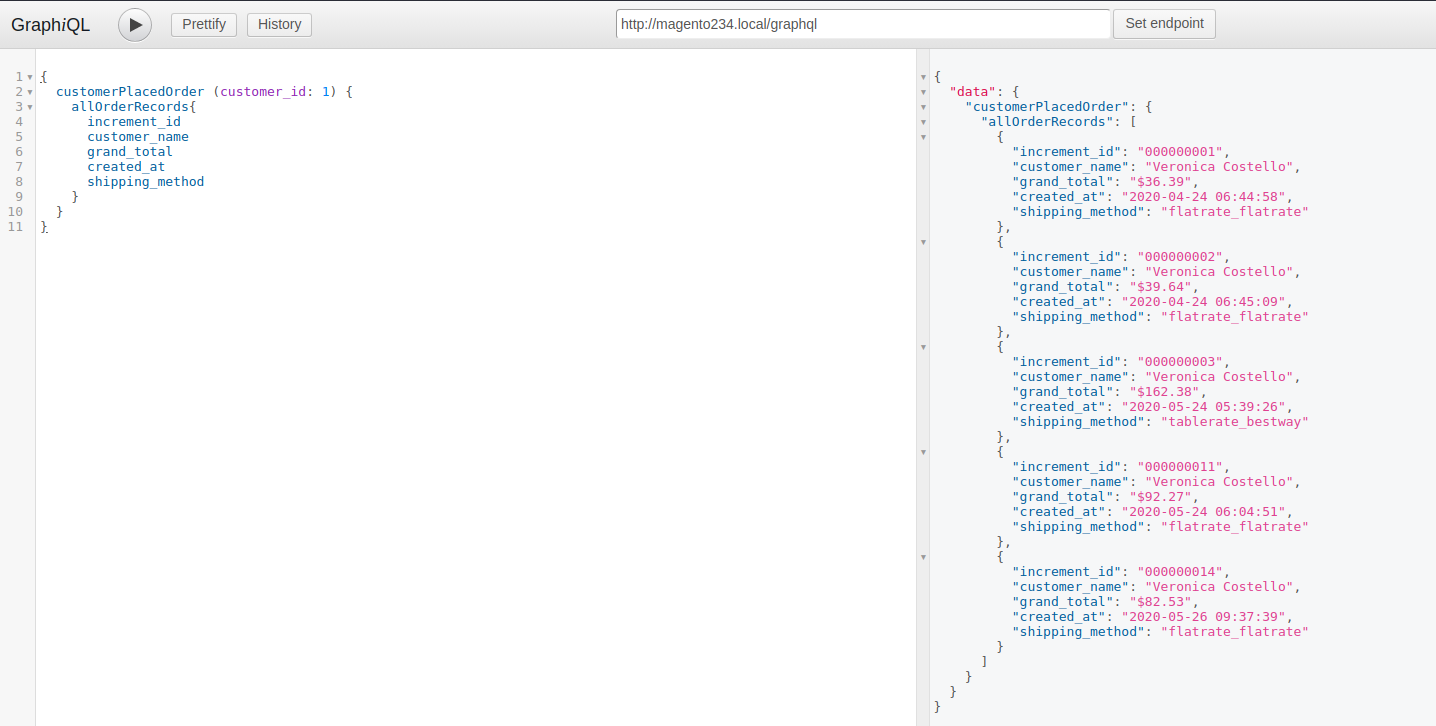Open the History panel

278,24
